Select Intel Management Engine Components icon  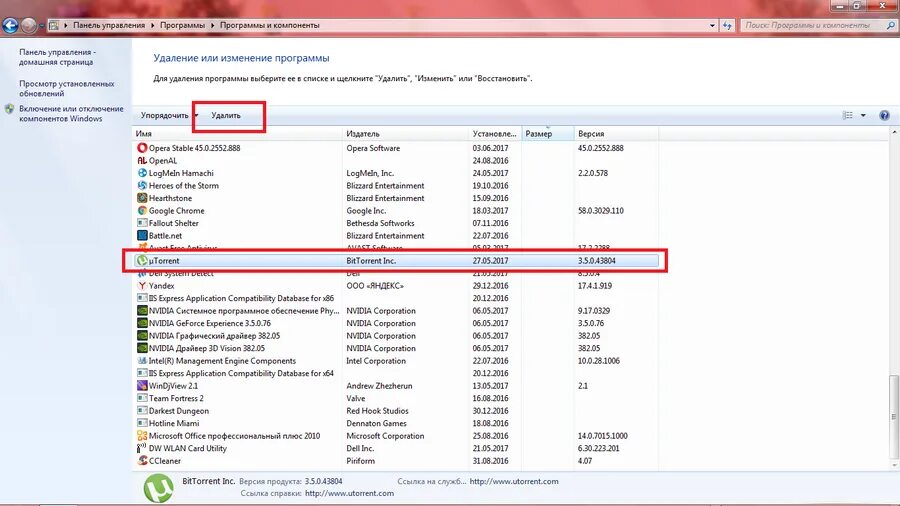pos(142,361)
